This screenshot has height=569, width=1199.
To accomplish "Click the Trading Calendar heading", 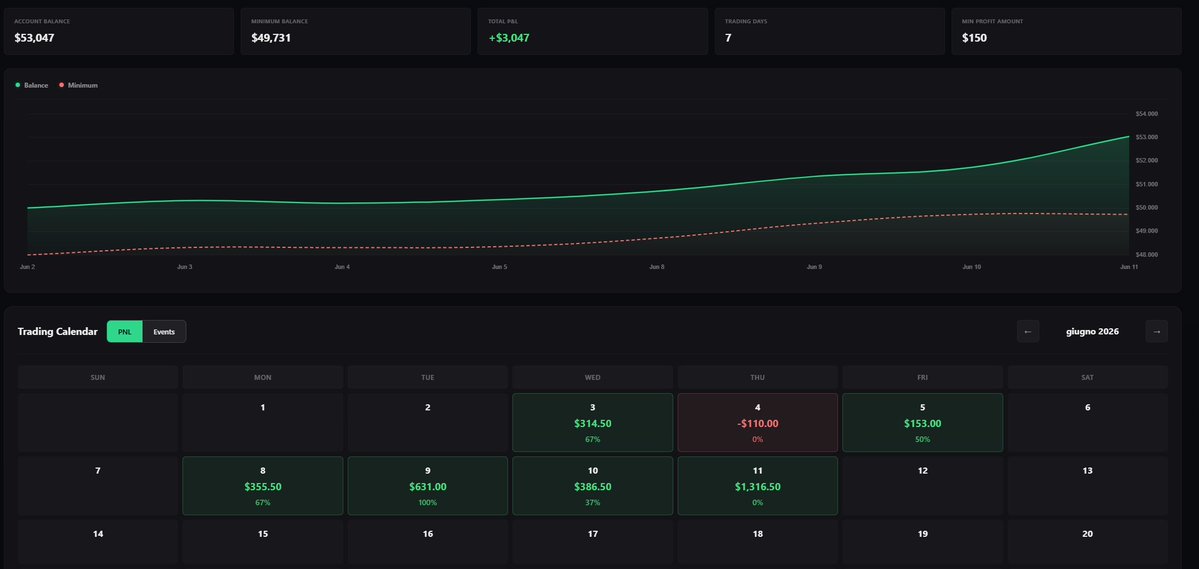I will pyautogui.click(x=57, y=332).
